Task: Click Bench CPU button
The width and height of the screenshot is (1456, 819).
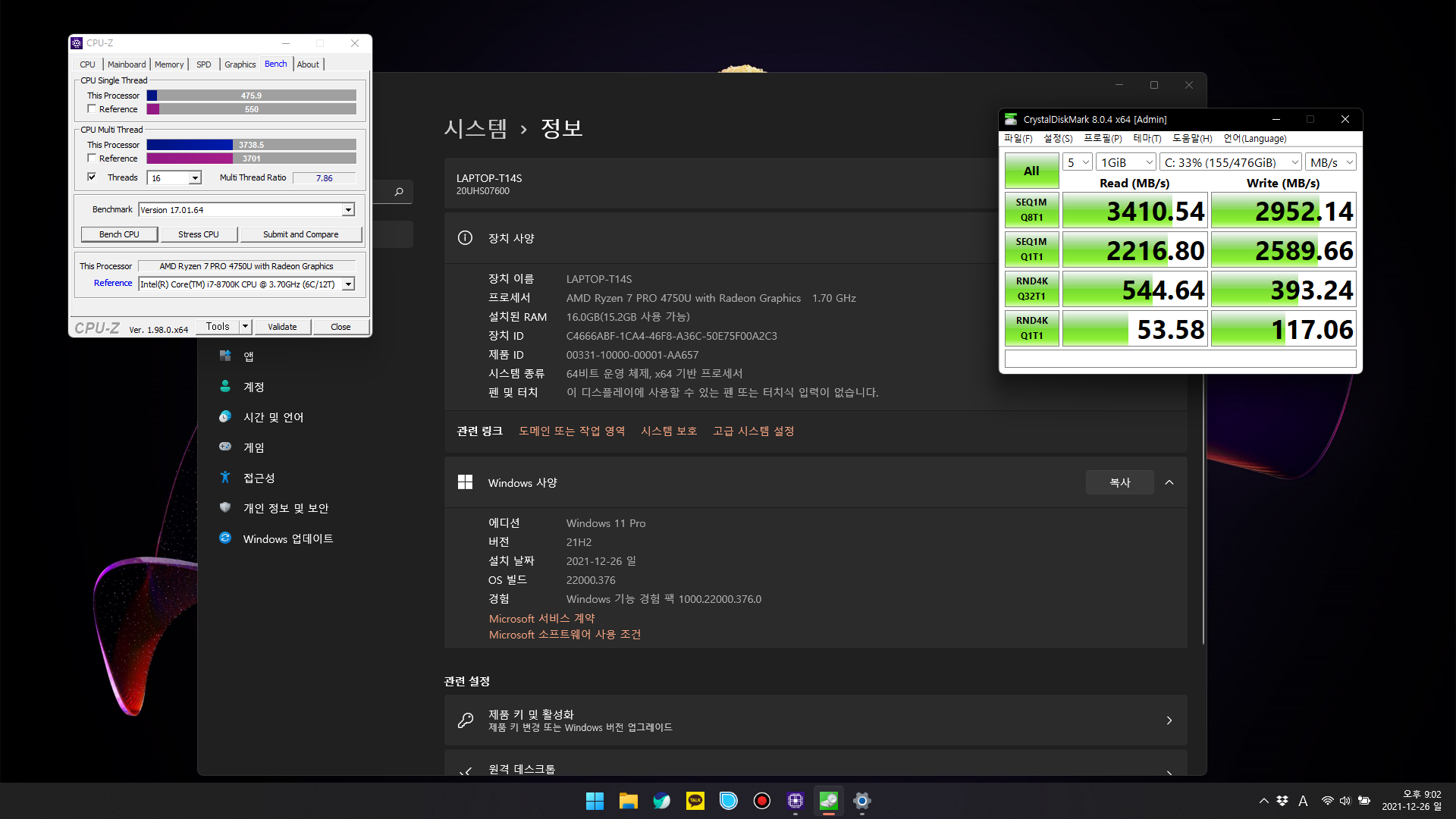Action: point(119,234)
